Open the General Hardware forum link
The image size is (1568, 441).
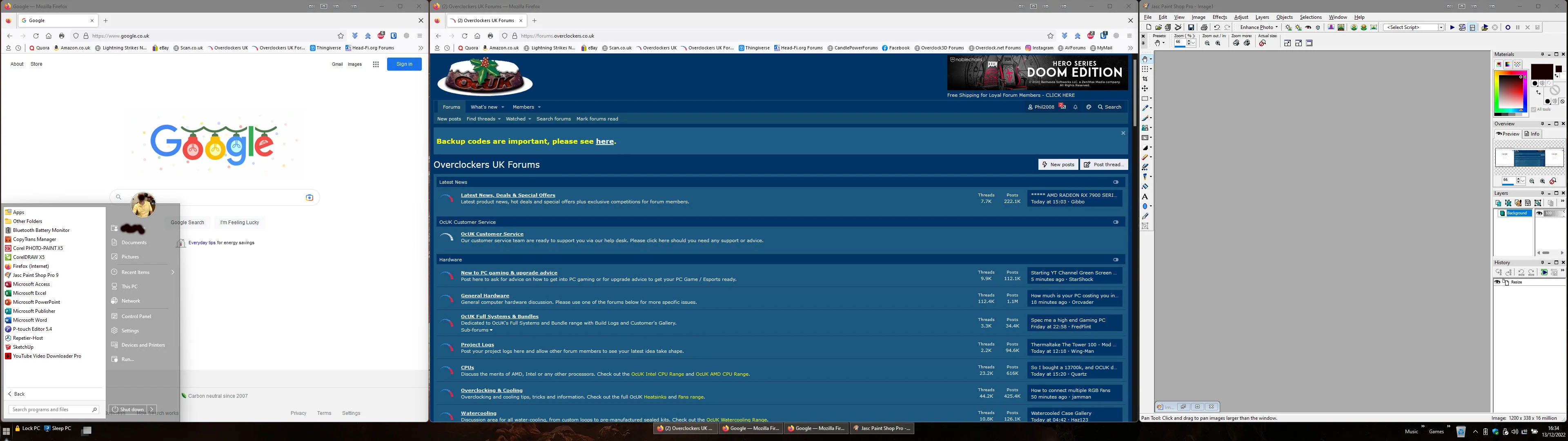(485, 295)
